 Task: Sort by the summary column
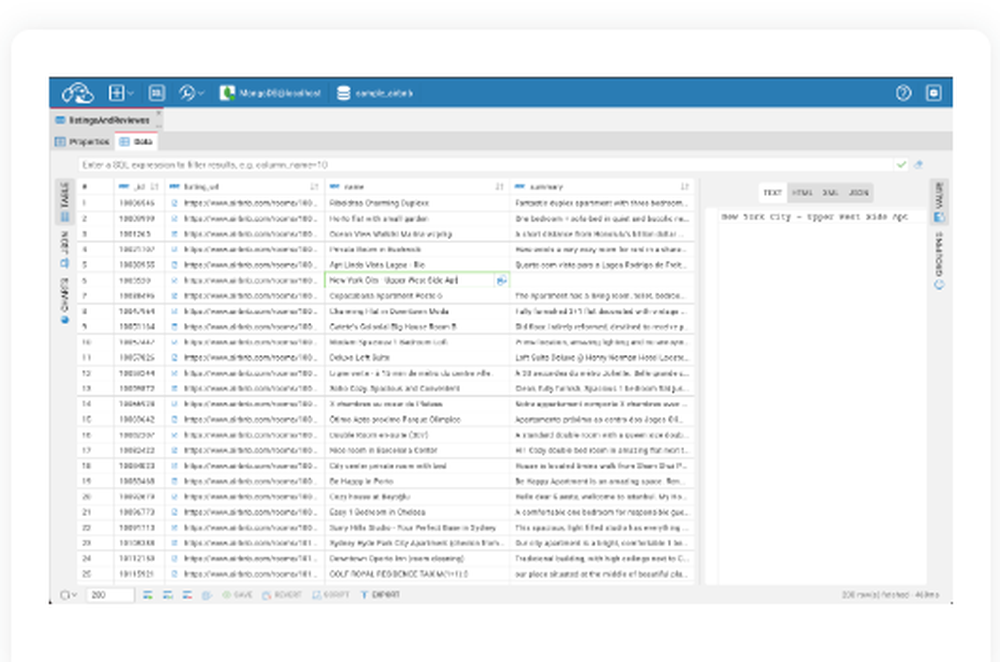[684, 187]
